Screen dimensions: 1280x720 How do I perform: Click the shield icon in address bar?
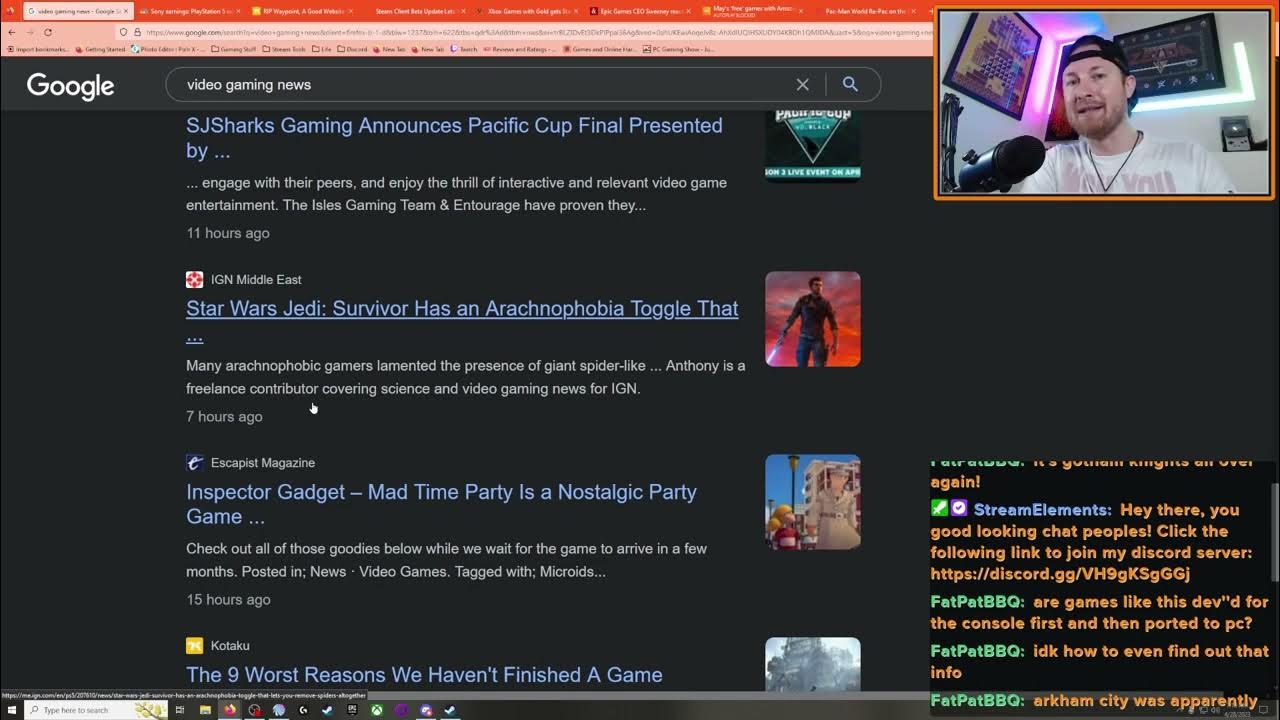point(124,32)
